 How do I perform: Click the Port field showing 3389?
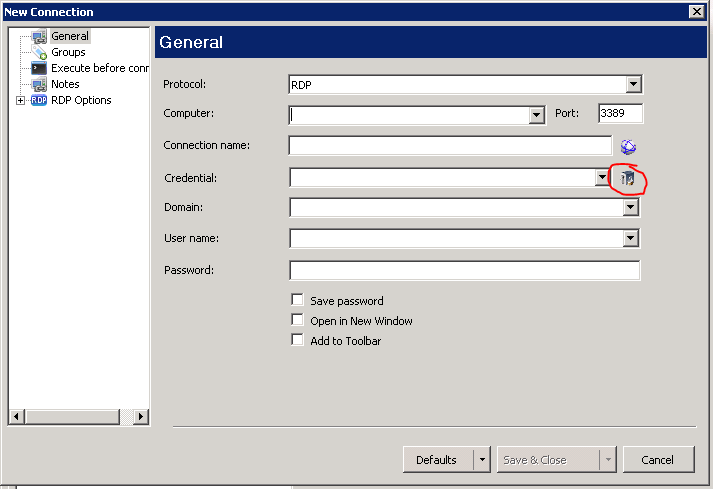tap(620, 113)
